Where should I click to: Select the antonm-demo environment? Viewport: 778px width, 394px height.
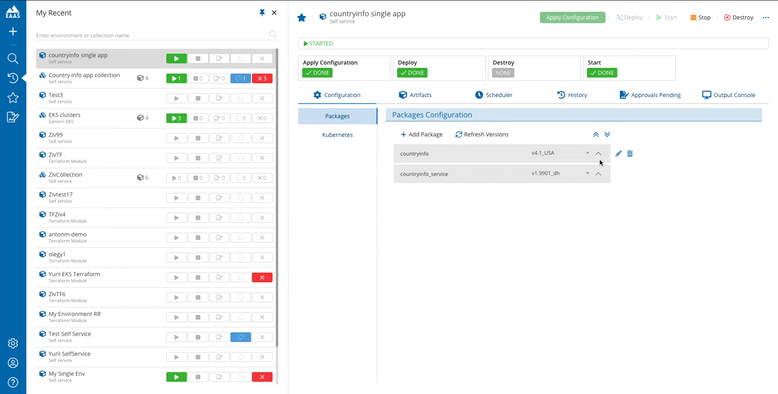click(x=68, y=234)
